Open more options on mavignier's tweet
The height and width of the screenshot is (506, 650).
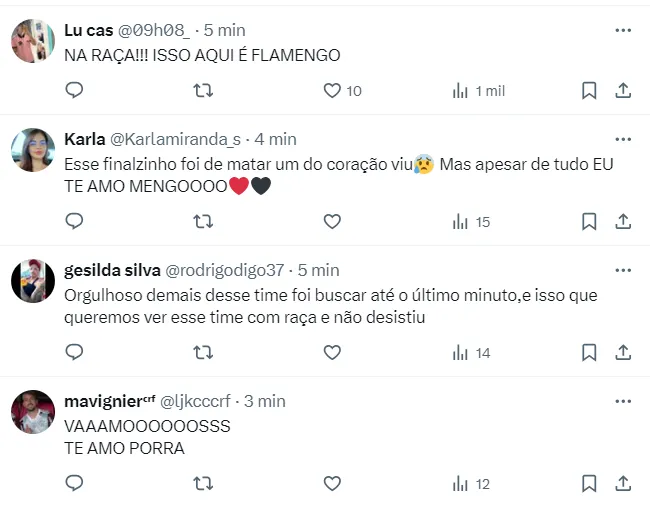(623, 401)
